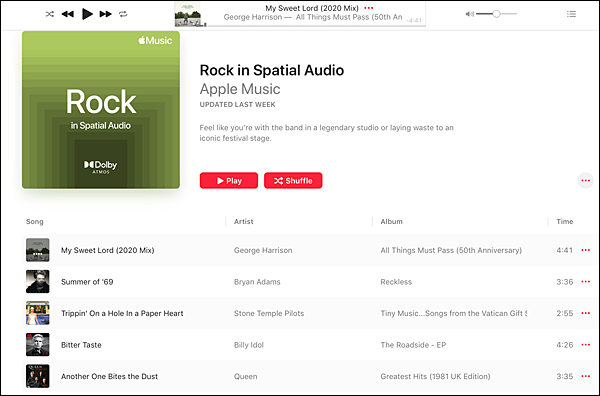This screenshot has height=396, width=600.
Task: Open the Up Next queue list icon
Action: (x=571, y=14)
